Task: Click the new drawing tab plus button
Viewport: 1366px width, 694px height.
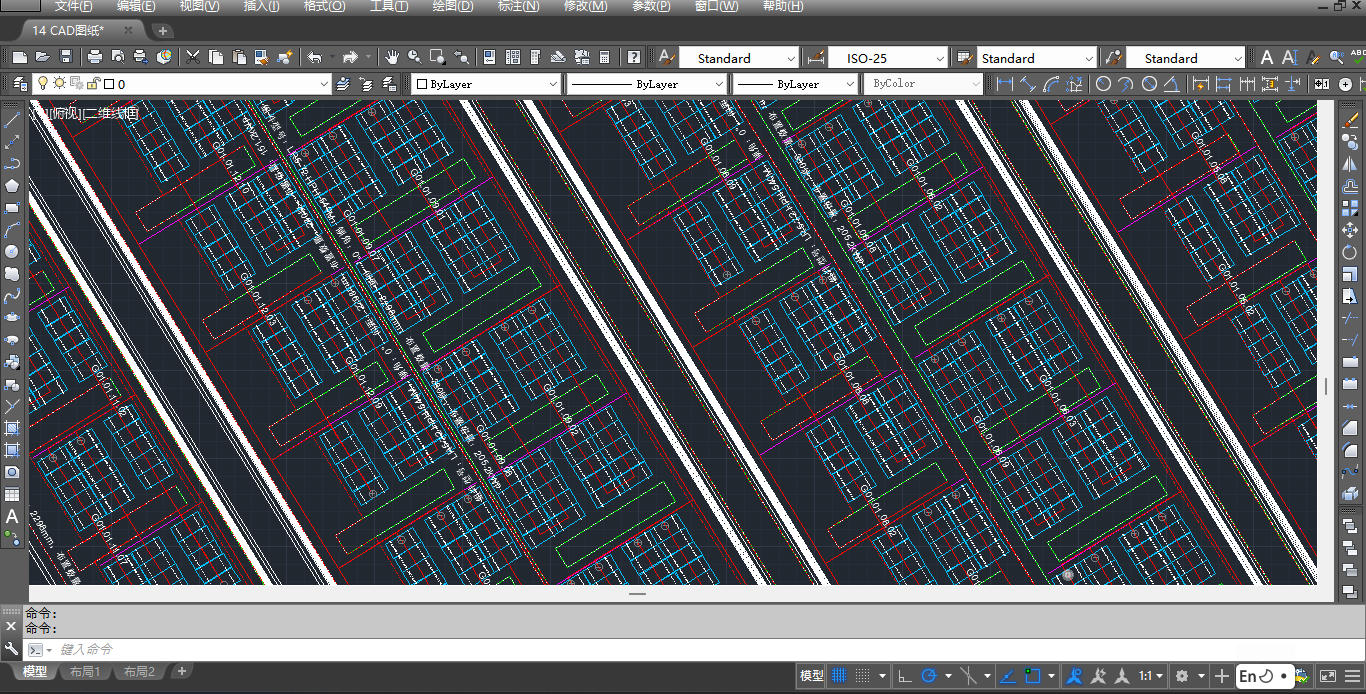Action: (163, 31)
